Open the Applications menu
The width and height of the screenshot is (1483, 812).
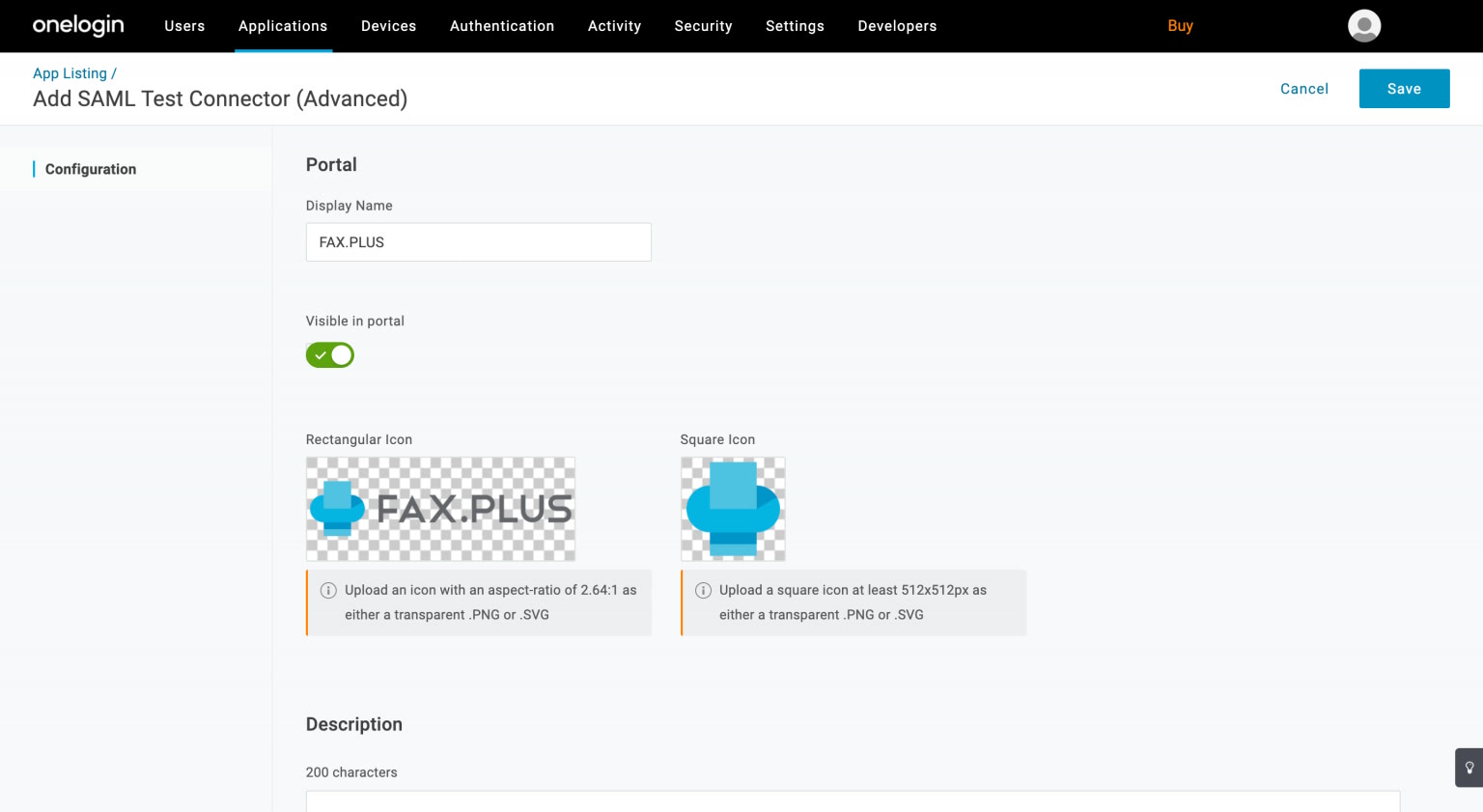(283, 26)
